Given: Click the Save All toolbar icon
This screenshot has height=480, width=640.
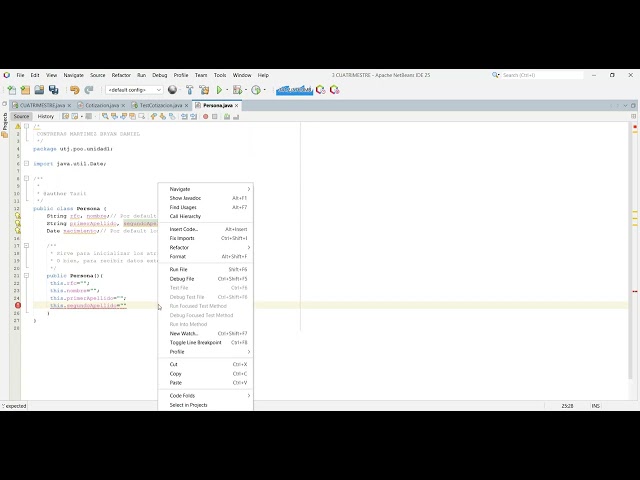Looking at the screenshot, I should click(x=53, y=90).
